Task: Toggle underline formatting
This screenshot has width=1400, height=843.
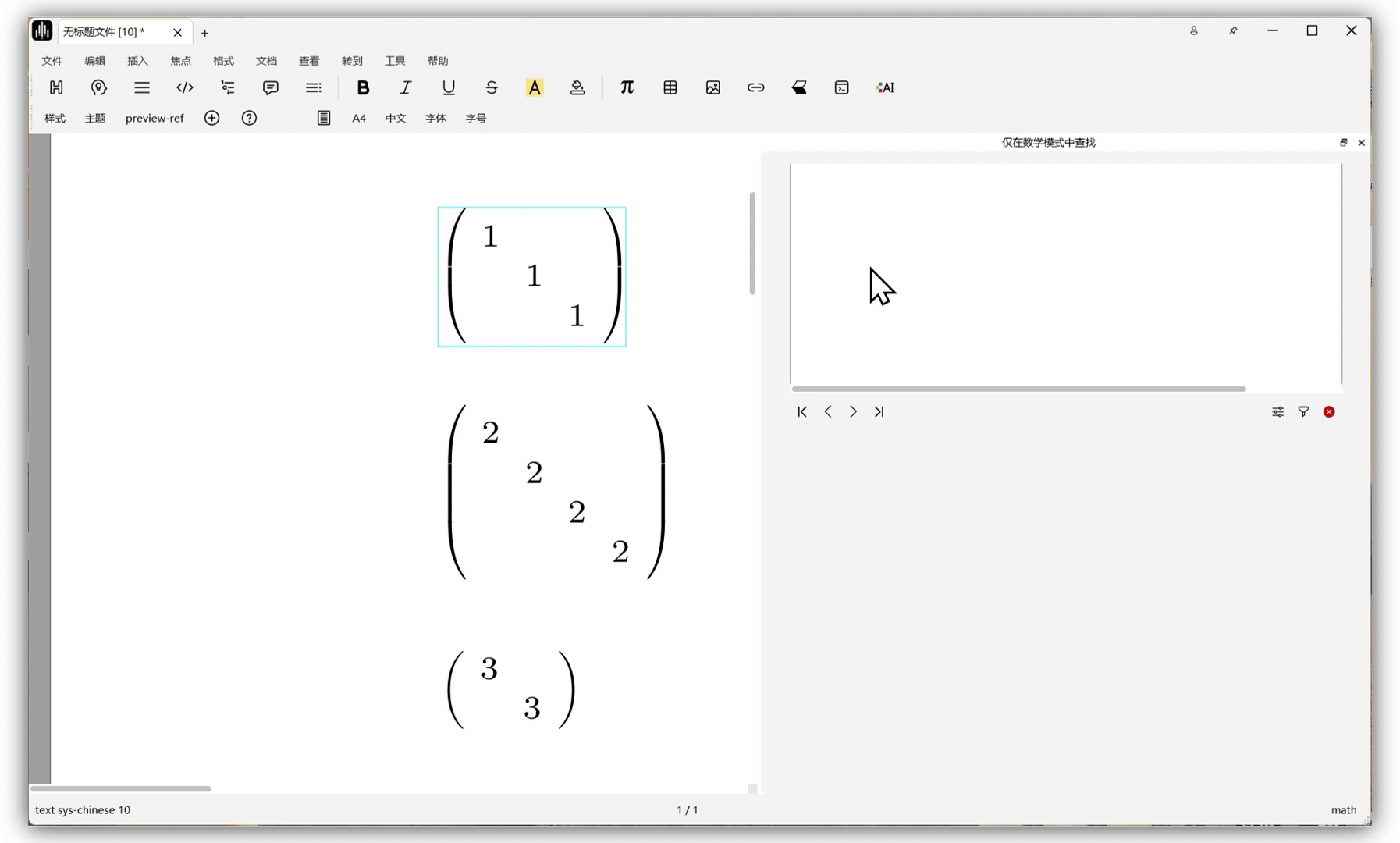Action: tap(448, 87)
